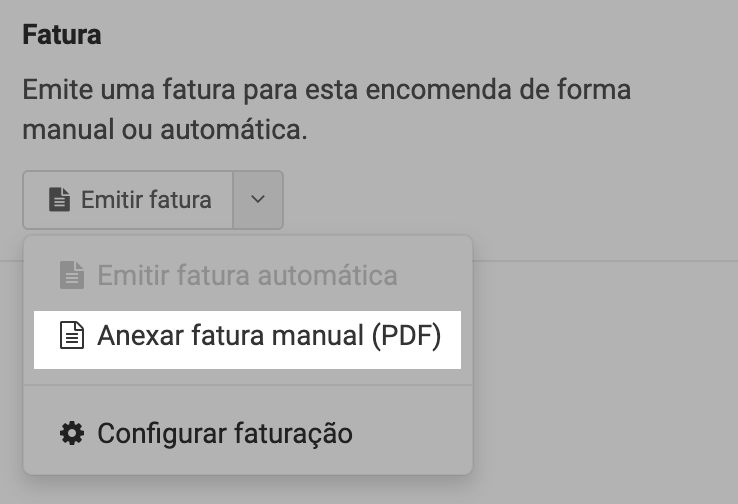
Task: Click the text "manual ou automática."
Action: click(164, 130)
